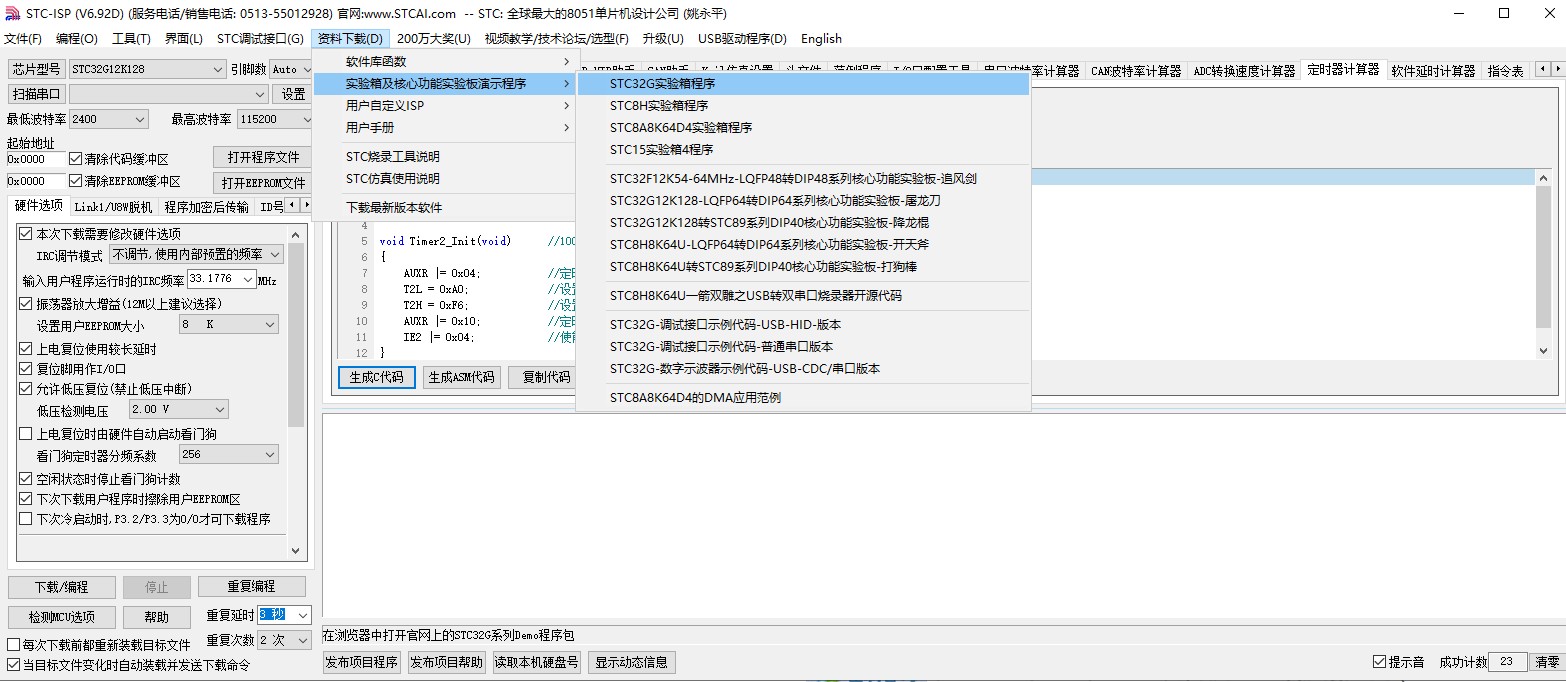Open the STC调试接口(G) menu
This screenshot has height=682, width=1566.
coord(260,39)
